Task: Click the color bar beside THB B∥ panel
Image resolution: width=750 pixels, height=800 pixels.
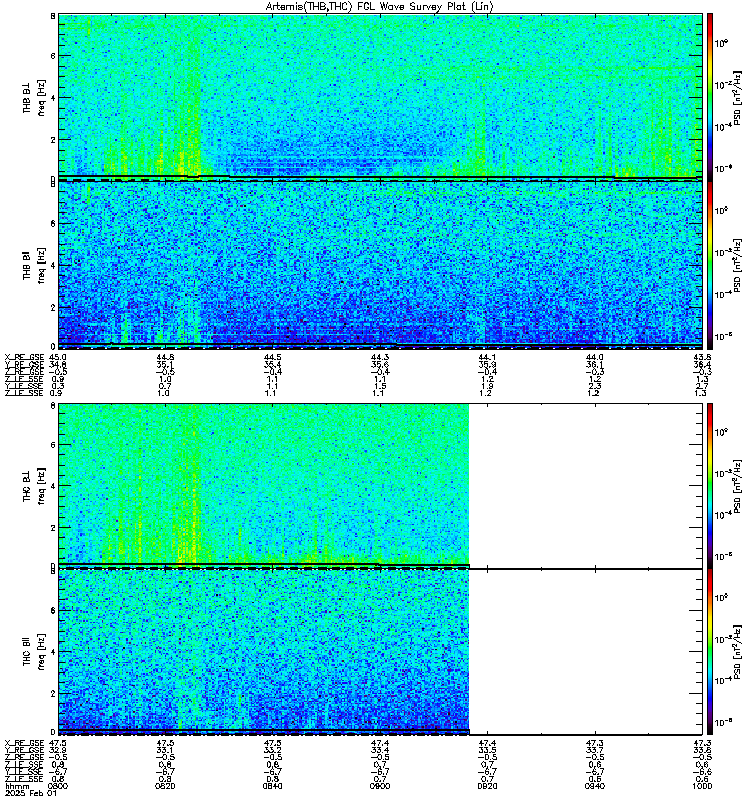Action: (709, 265)
